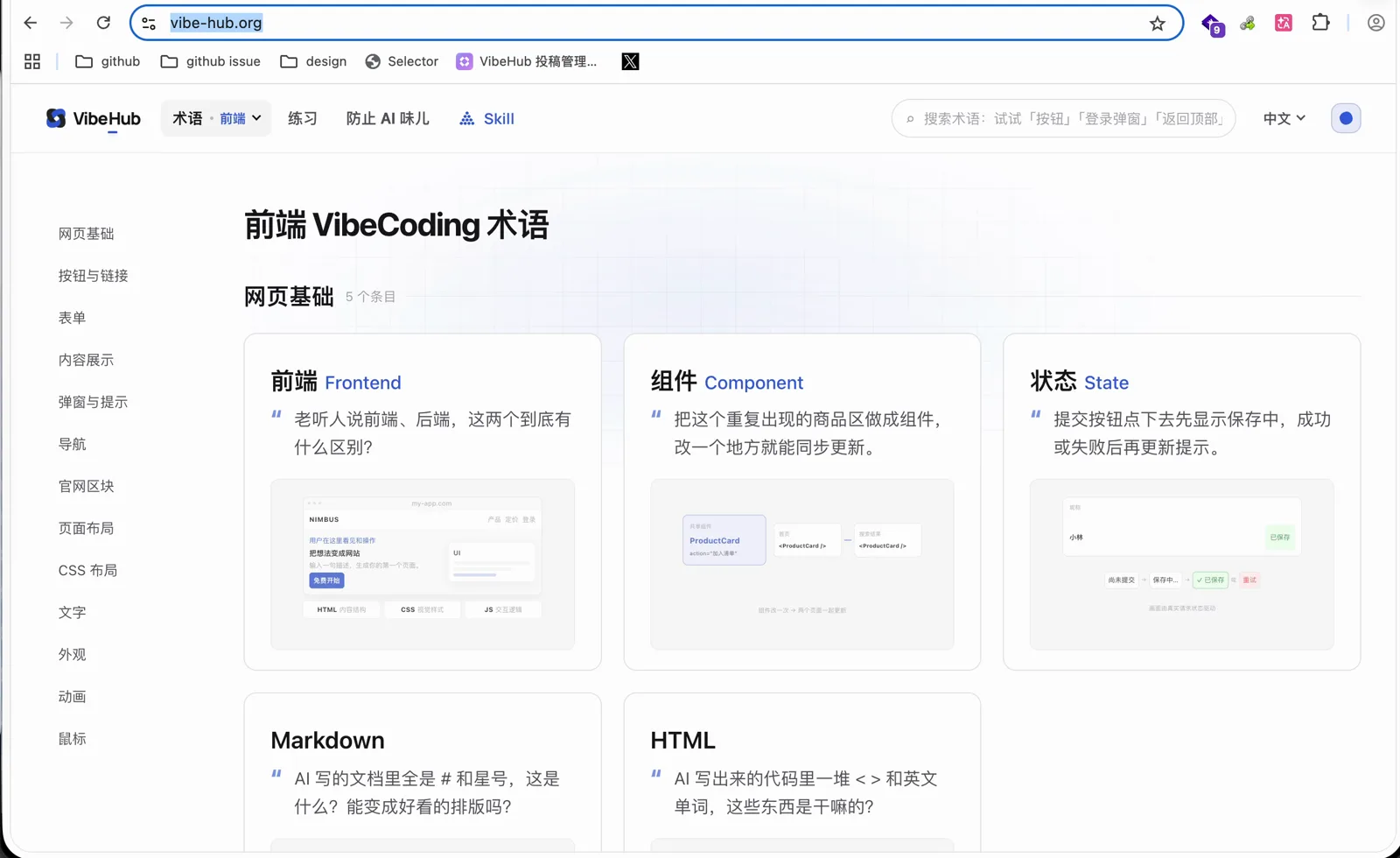The width and height of the screenshot is (1400, 858).
Task: Open the design bookmark folder
Action: click(x=313, y=61)
